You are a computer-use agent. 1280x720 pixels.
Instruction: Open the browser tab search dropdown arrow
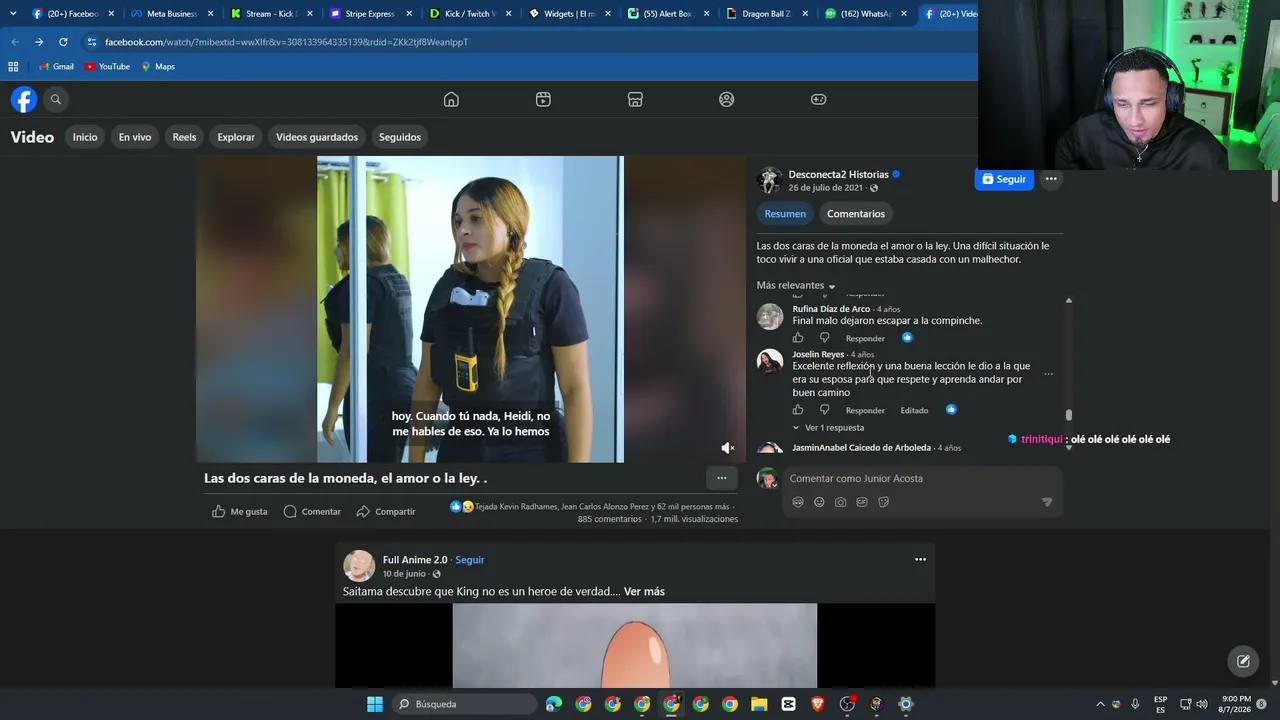pyautogui.click(x=13, y=14)
